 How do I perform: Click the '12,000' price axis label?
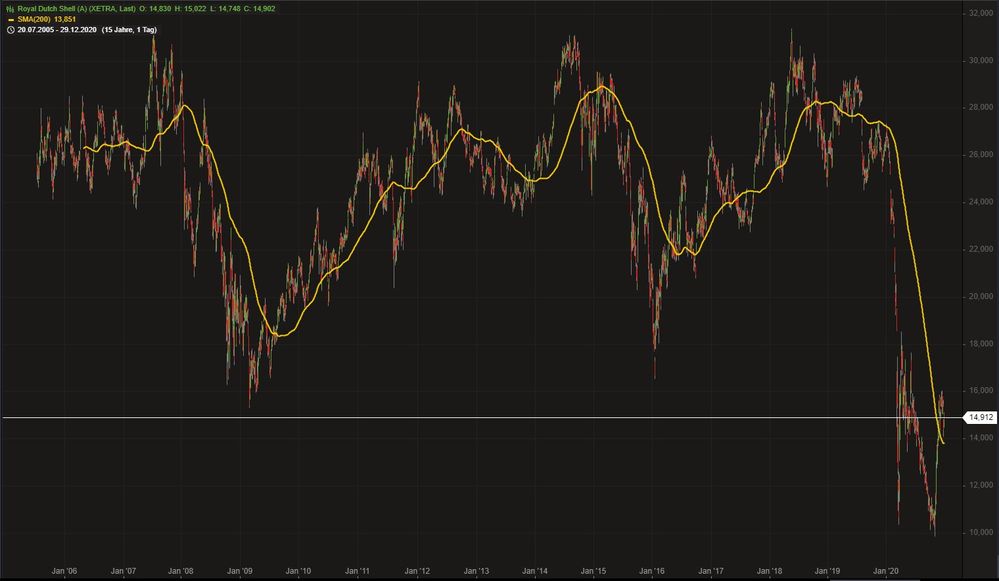tap(981, 485)
